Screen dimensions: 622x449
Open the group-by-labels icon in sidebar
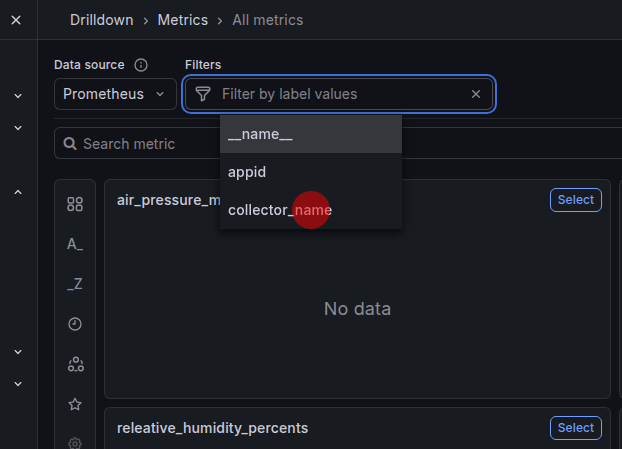[x=75, y=364]
